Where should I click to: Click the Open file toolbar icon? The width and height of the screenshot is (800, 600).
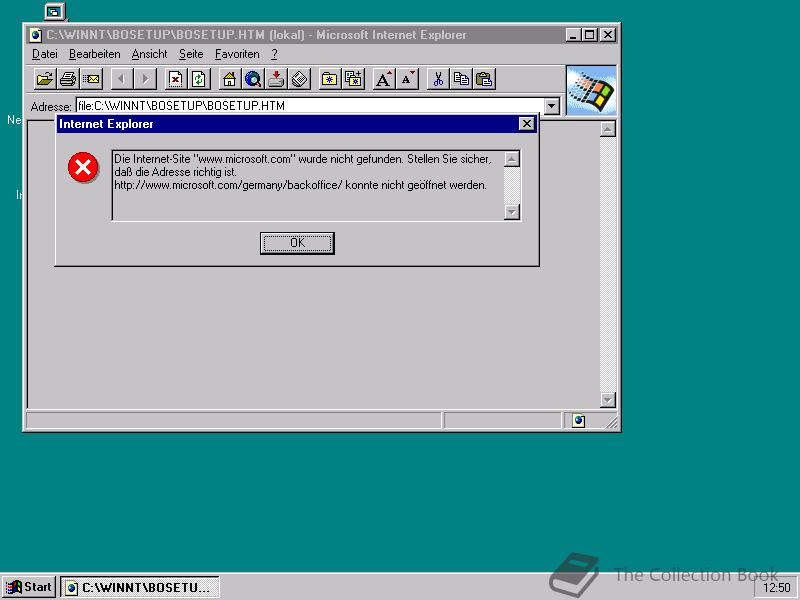click(45, 79)
